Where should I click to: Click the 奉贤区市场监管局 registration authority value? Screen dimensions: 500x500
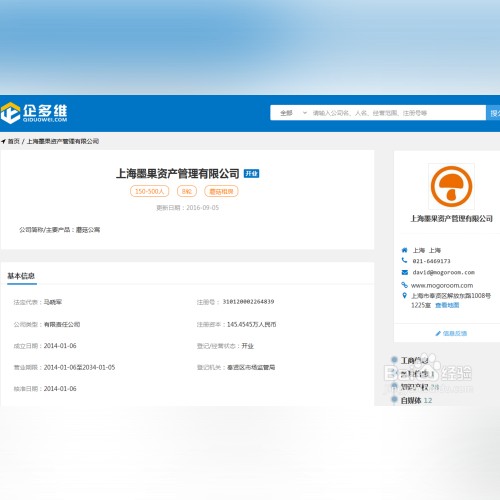pyautogui.click(x=251, y=367)
